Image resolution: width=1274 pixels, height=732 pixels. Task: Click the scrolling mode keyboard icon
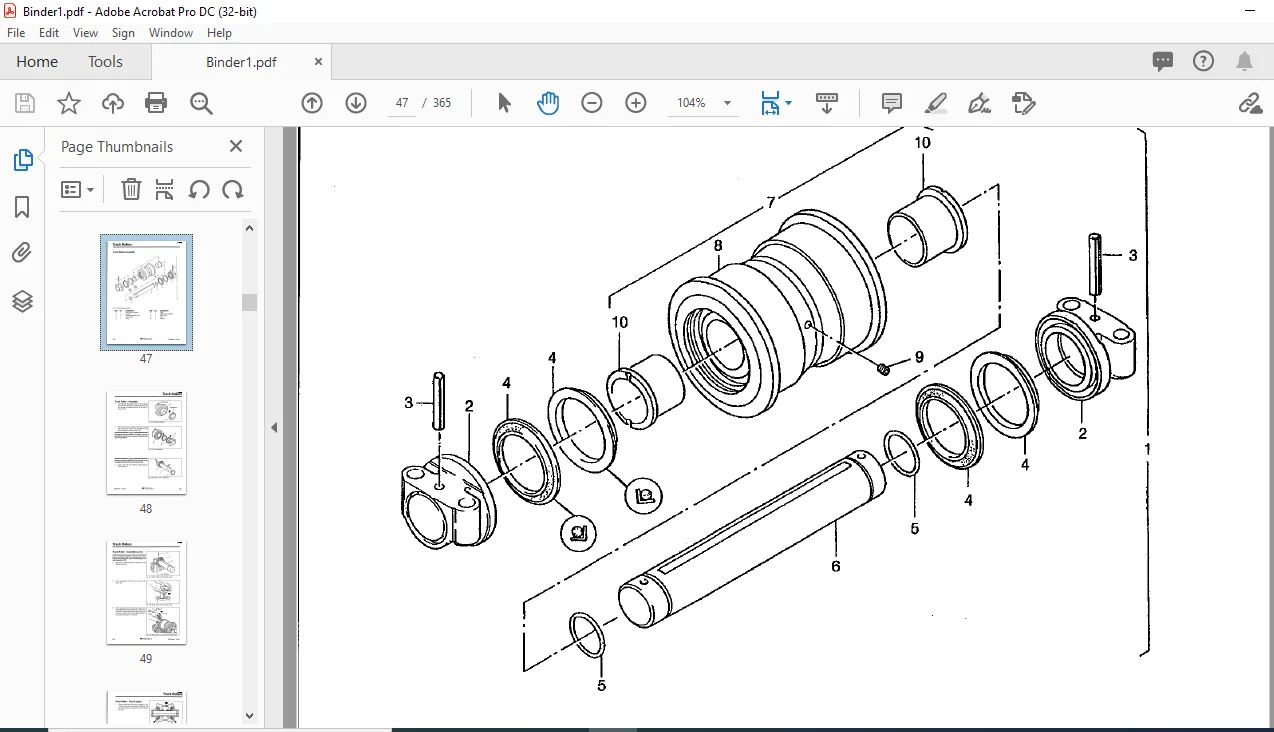pyautogui.click(x=827, y=103)
